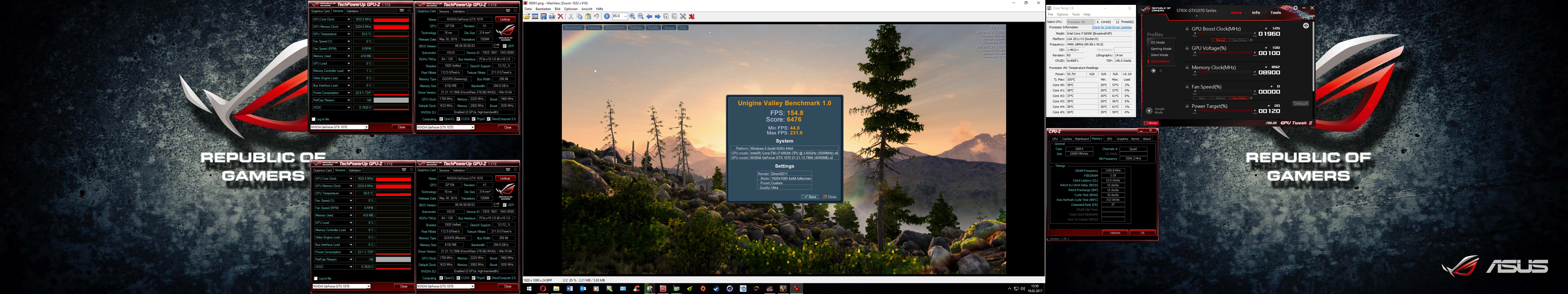Go to next image with right arrow icon
This screenshot has width=1568, height=294.
(657, 16)
